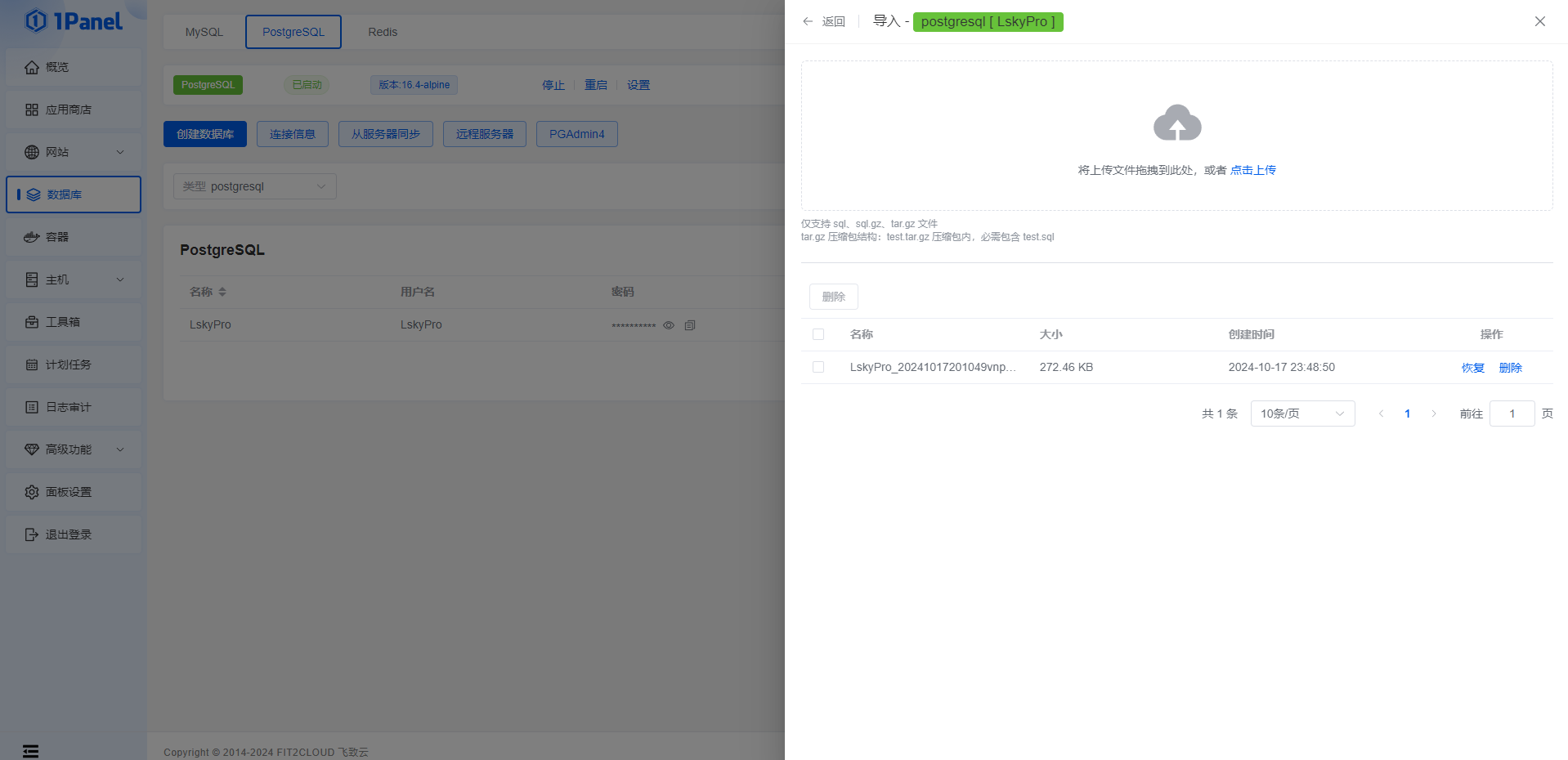Open the 10条/页 page size dropdown
The image size is (1568, 760).
(x=1302, y=414)
